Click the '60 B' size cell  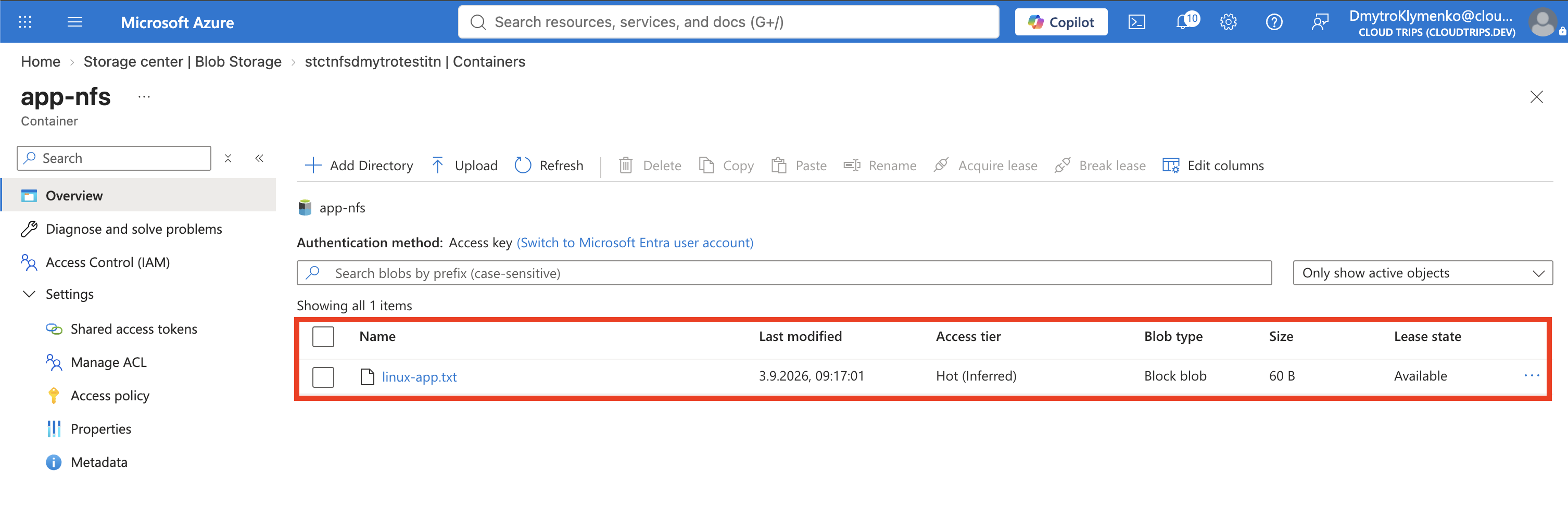(x=1282, y=376)
